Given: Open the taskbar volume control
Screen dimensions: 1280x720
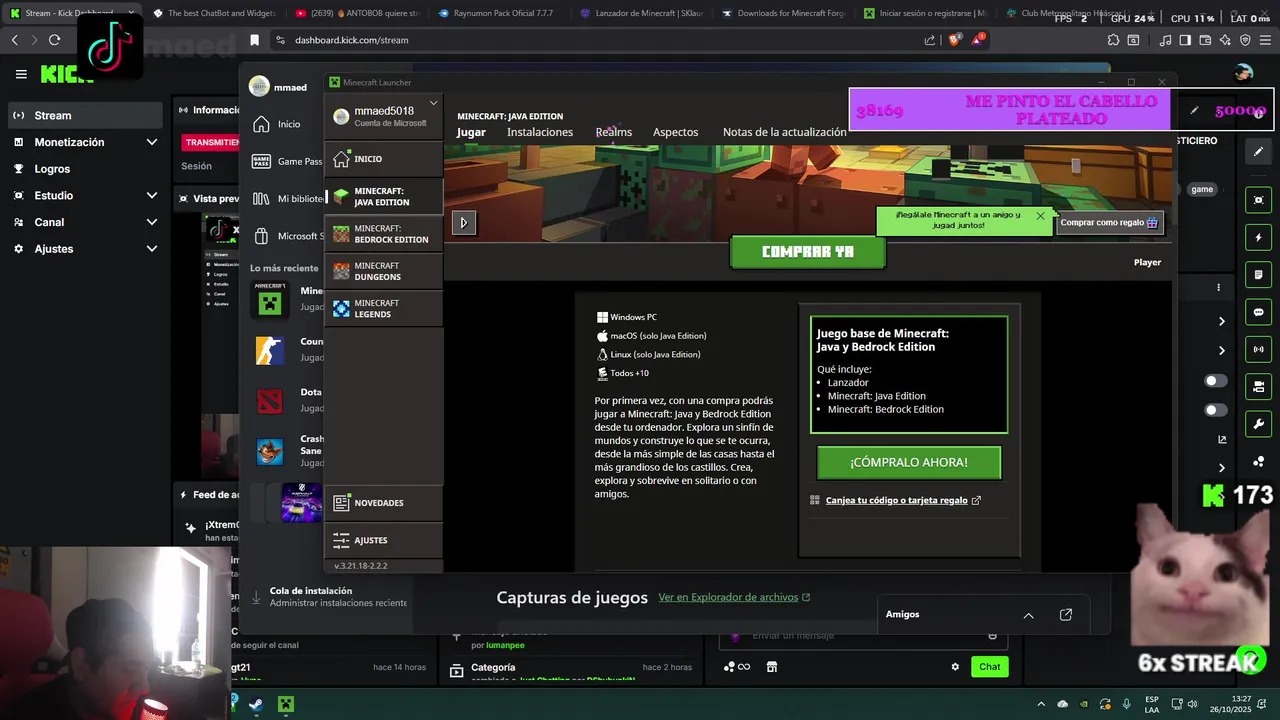Looking at the screenshot, I should (1192, 704).
